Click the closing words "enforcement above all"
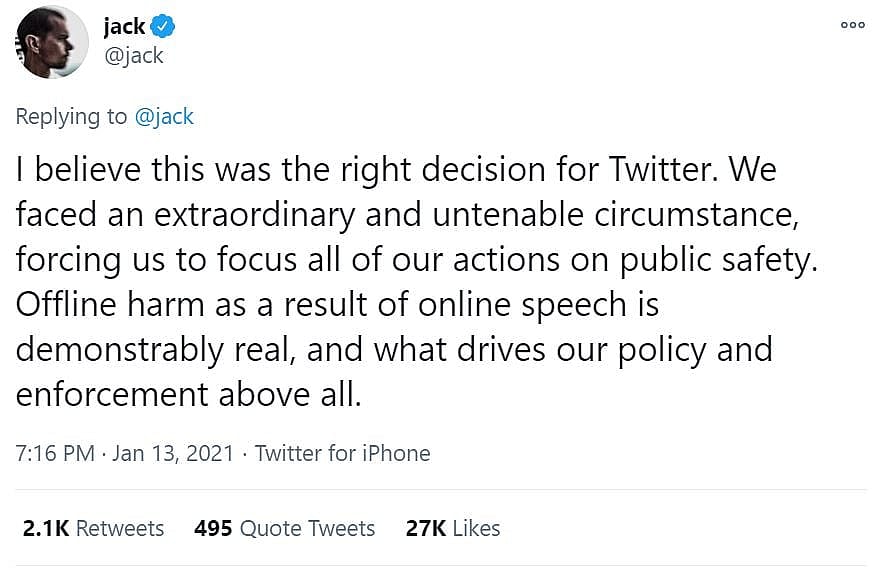 tap(186, 394)
